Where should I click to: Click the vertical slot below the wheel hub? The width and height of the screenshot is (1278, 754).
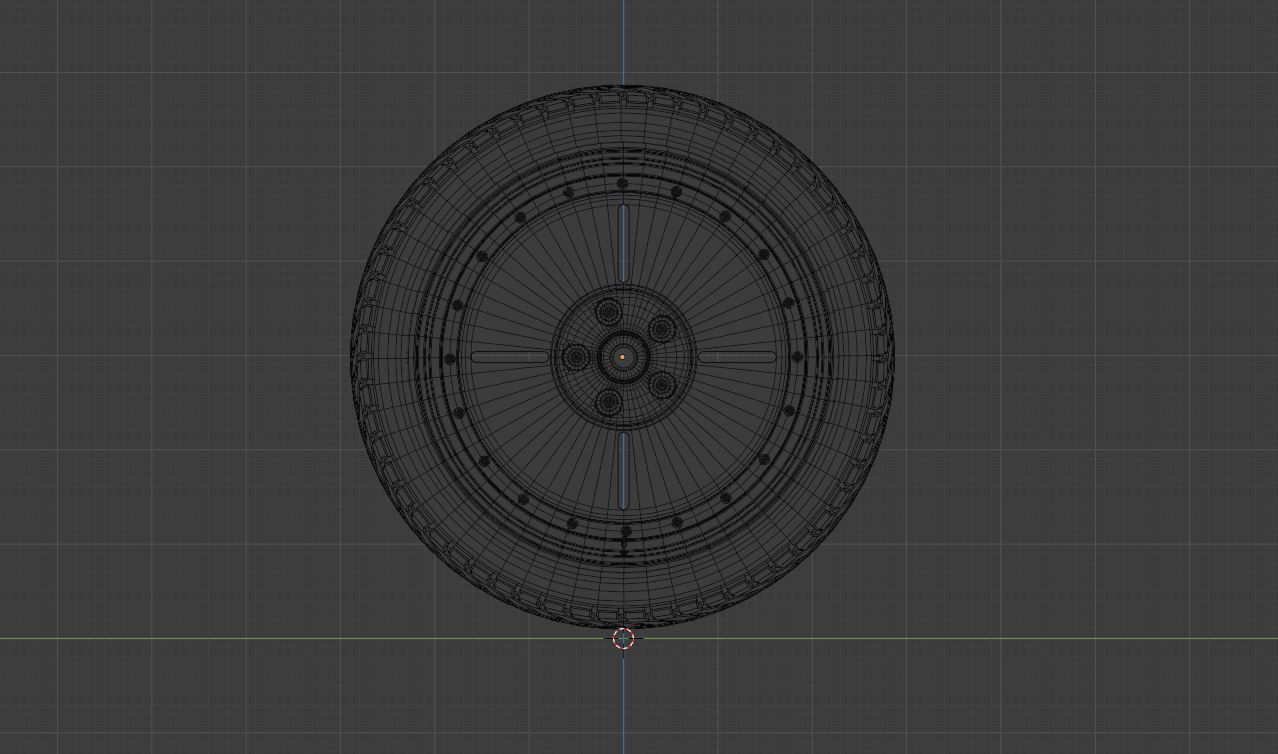click(x=624, y=471)
